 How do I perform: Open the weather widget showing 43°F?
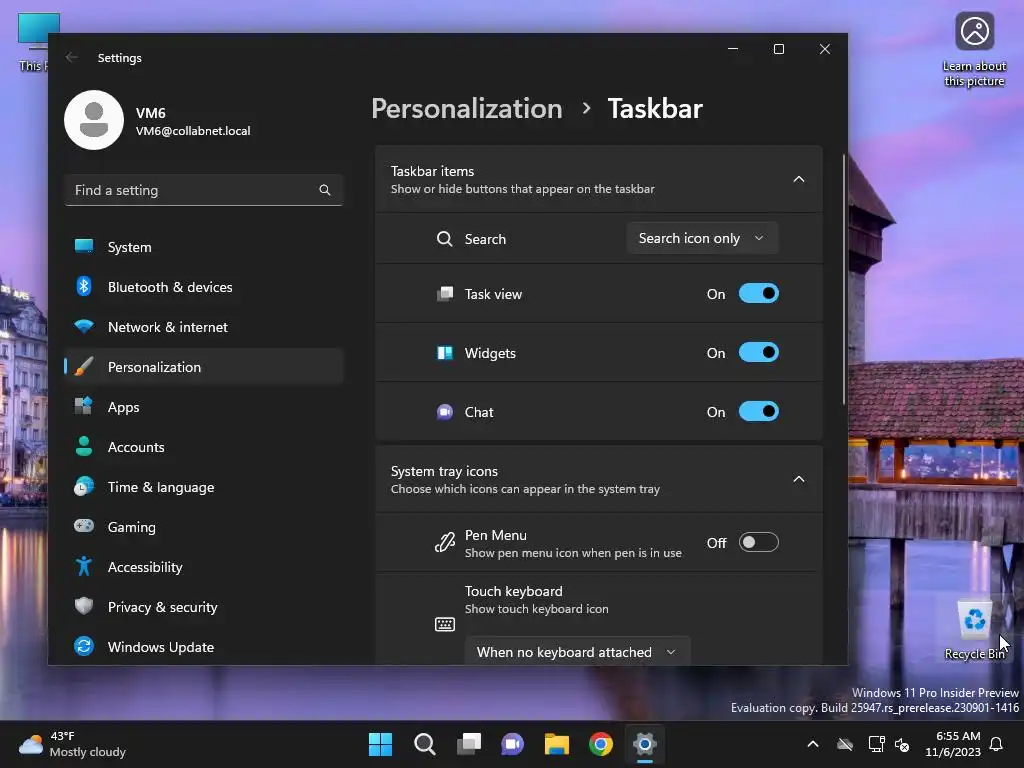[72, 744]
